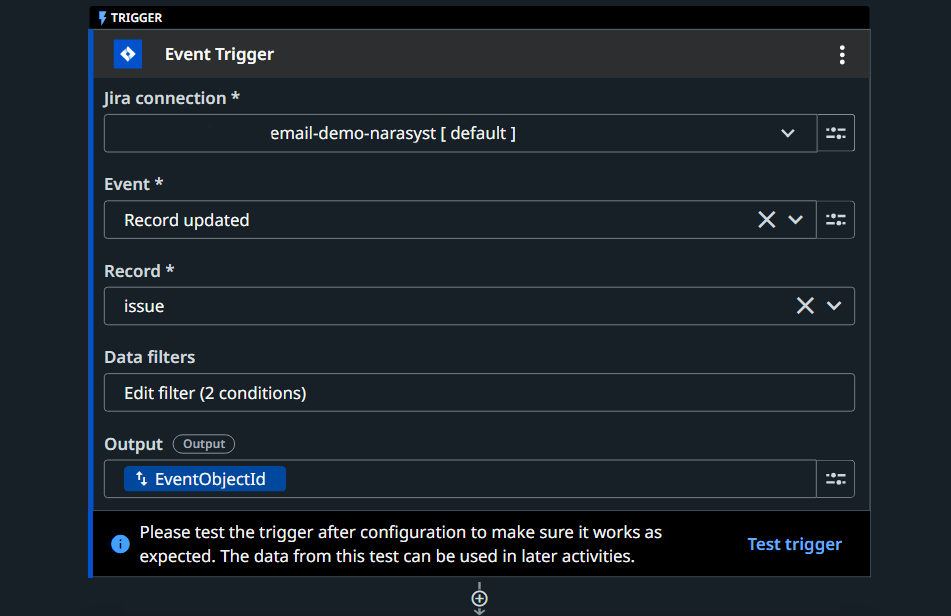Clear the Record field using its X

tap(805, 306)
